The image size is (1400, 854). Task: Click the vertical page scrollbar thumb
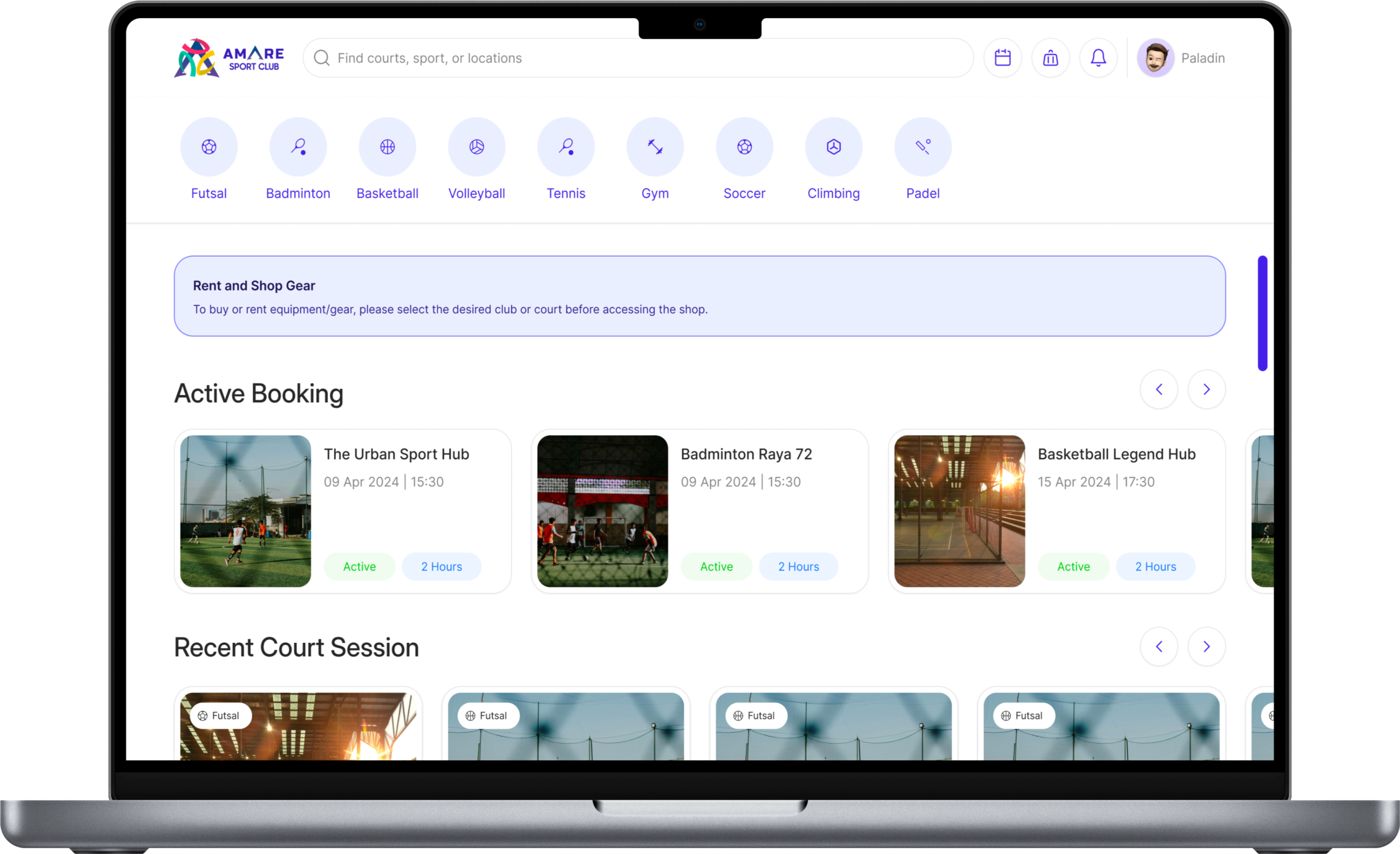coord(1262,313)
